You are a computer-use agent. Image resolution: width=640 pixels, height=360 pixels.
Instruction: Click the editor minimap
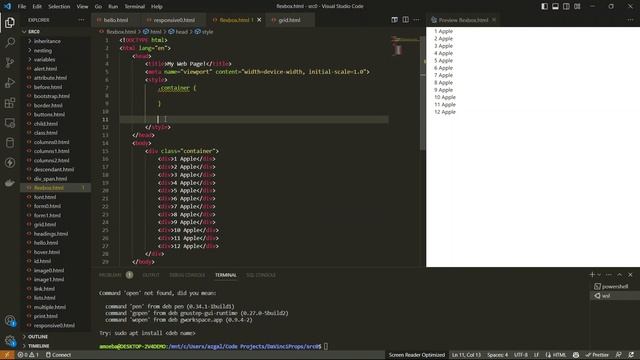[x=404, y=45]
